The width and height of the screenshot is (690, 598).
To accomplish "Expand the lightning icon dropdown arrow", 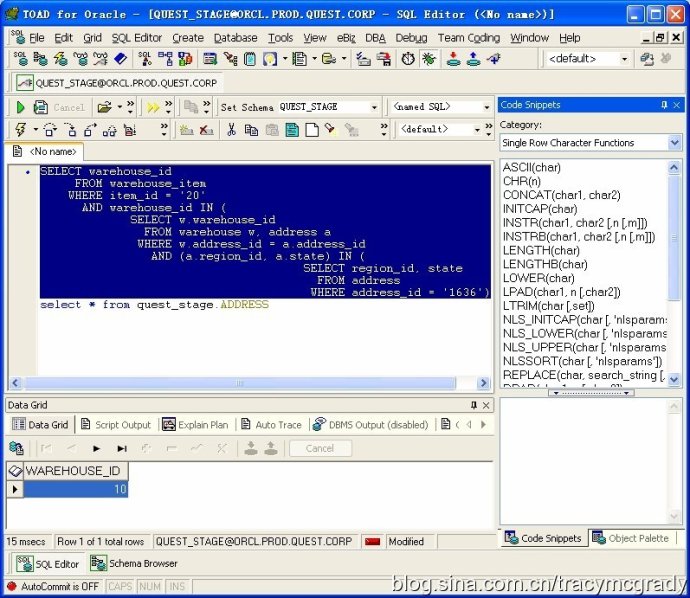I will [x=36, y=130].
